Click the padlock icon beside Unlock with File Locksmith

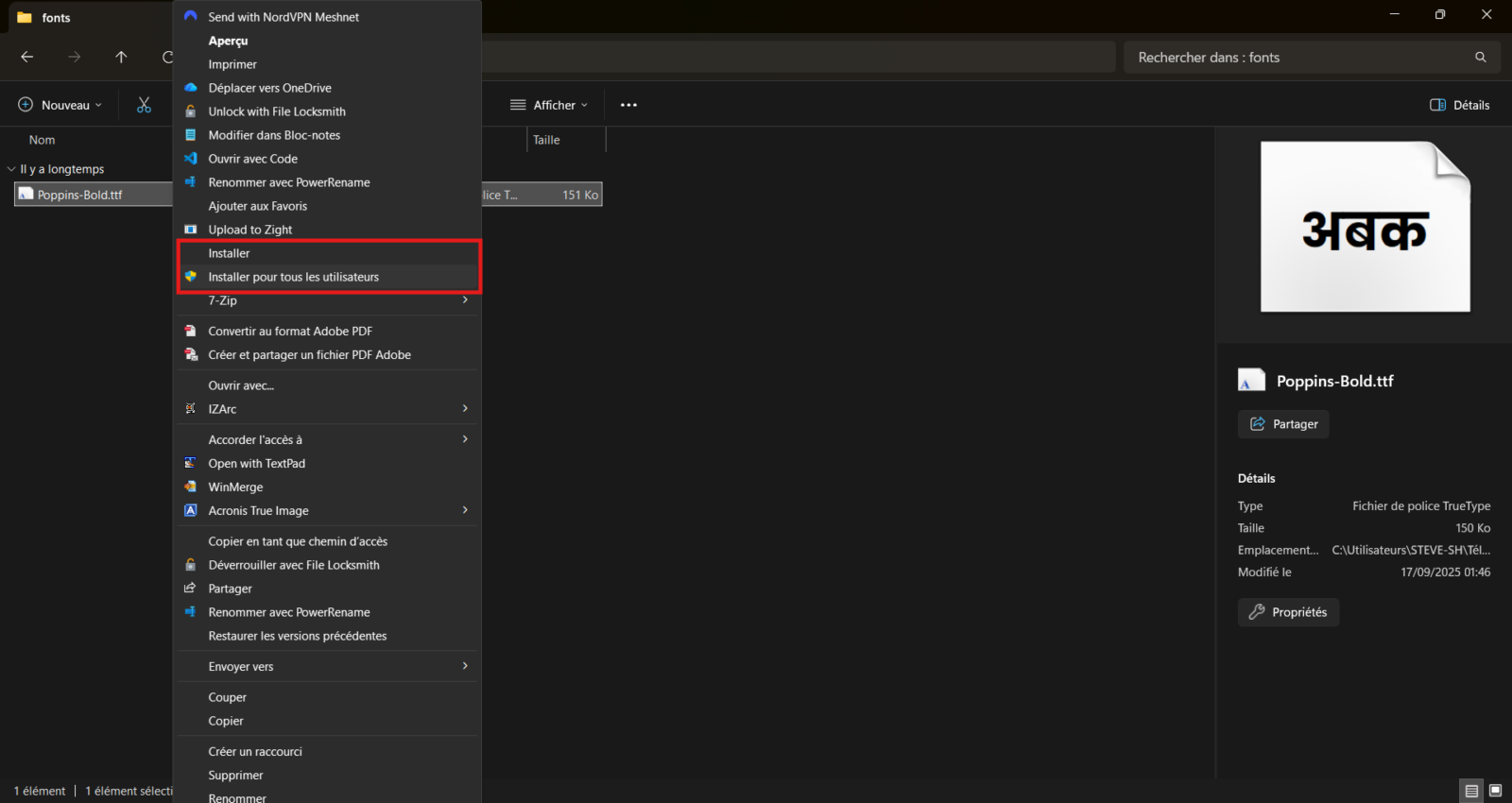191,111
